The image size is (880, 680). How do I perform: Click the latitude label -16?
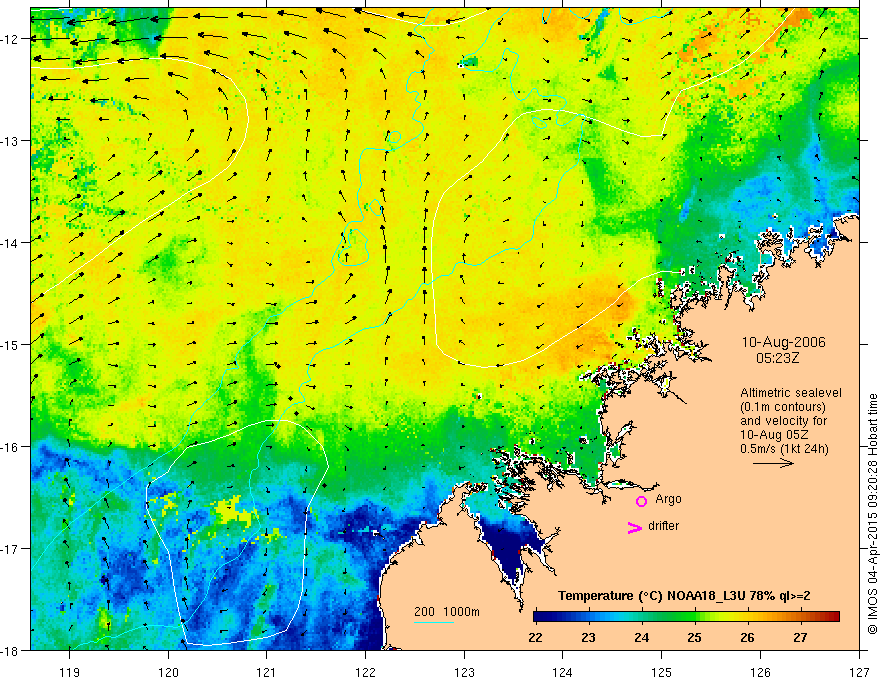[10, 447]
